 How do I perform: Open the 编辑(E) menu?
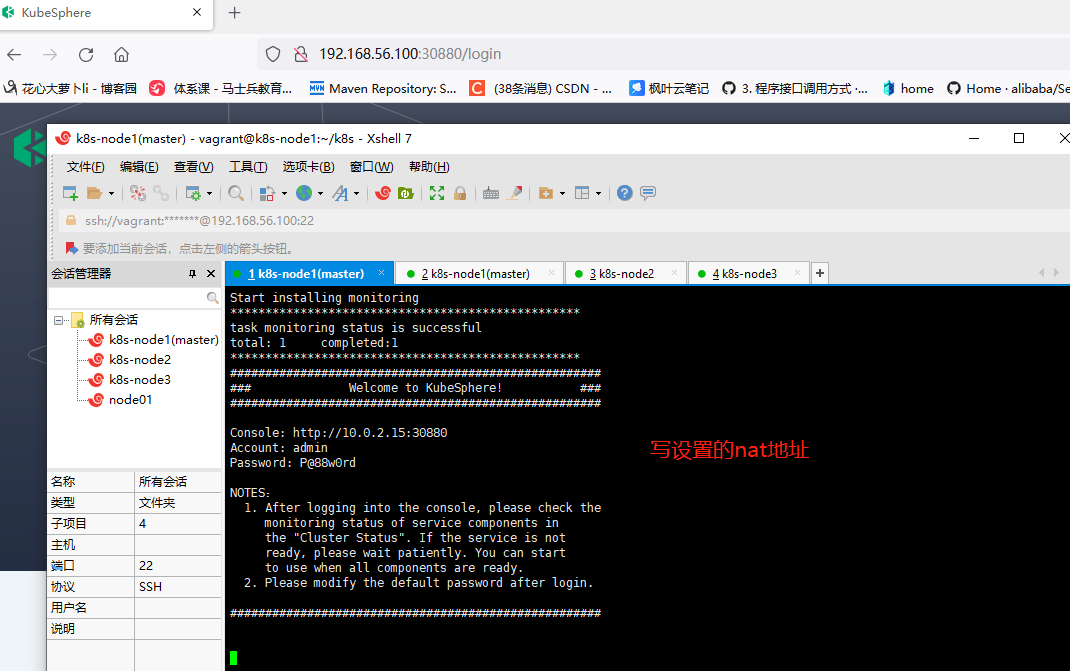click(x=139, y=167)
